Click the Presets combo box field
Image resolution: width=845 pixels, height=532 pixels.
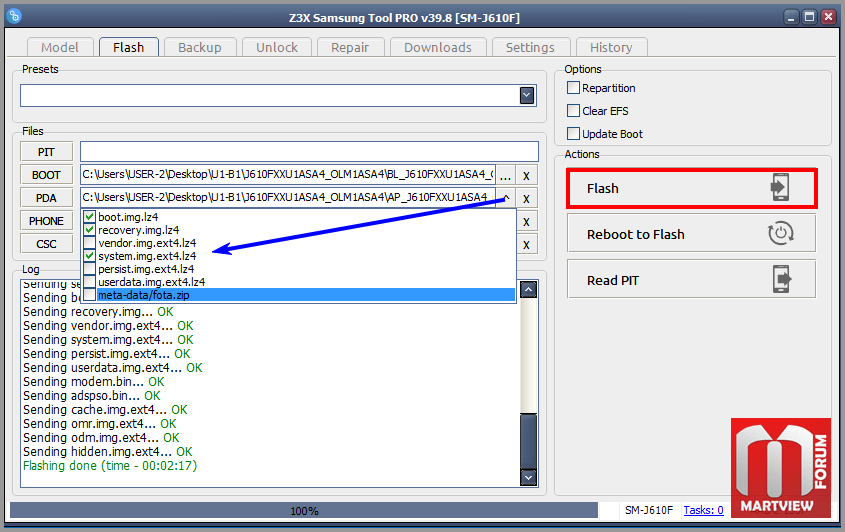(278, 95)
